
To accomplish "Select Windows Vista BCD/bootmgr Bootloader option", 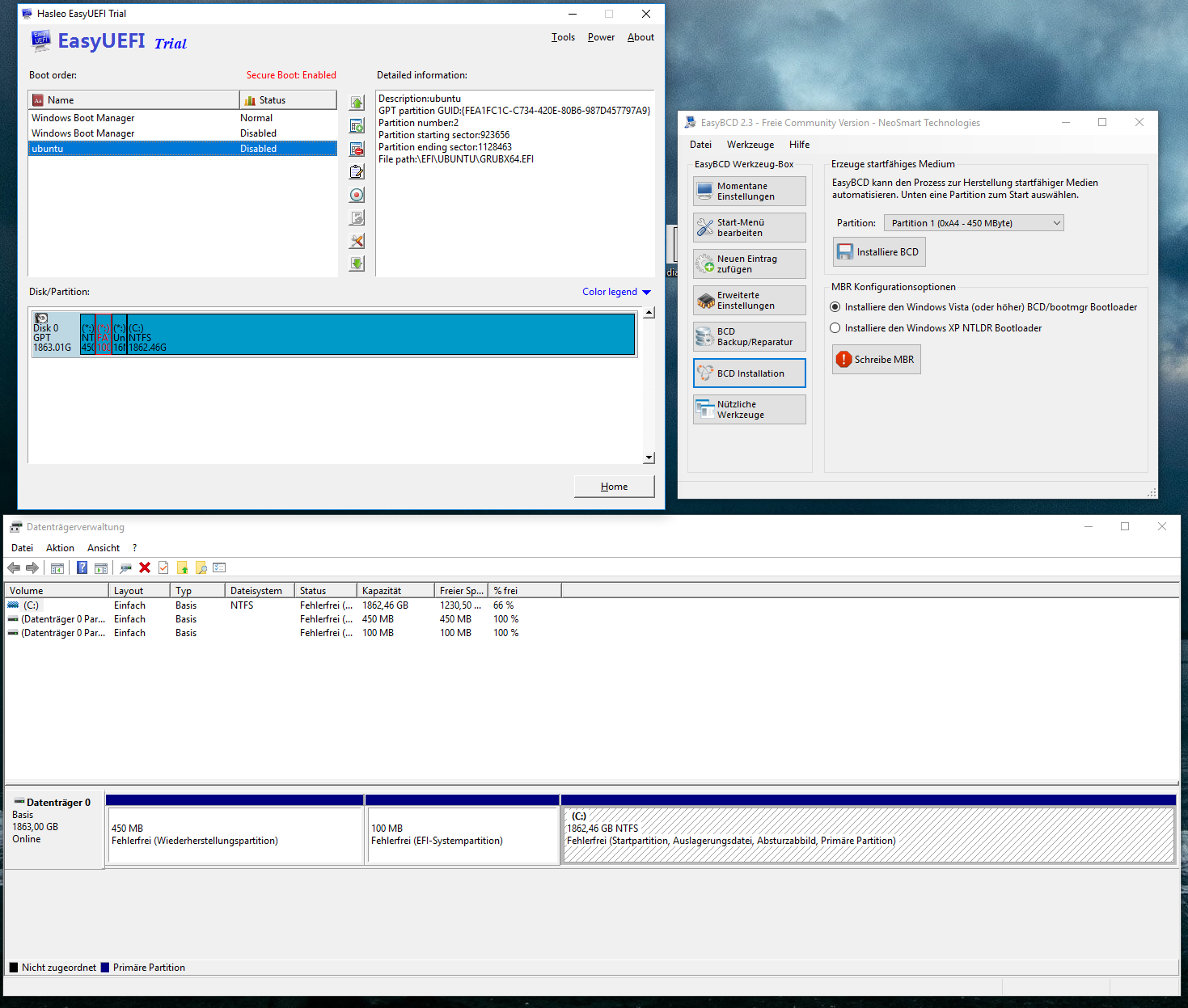I will pyautogui.click(x=835, y=307).
